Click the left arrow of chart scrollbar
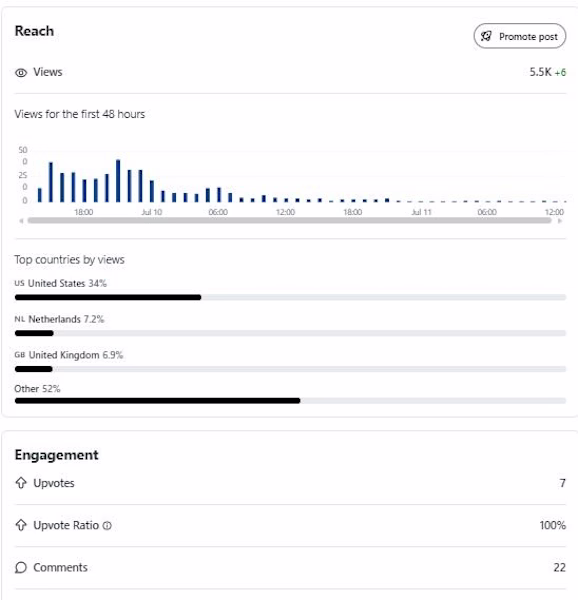The width and height of the screenshot is (578, 600). tap(21, 221)
